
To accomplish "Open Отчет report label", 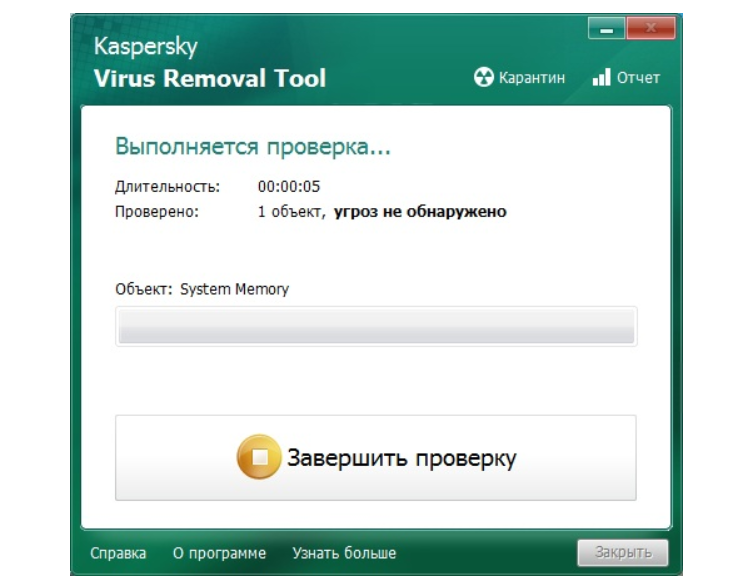I will point(638,78).
